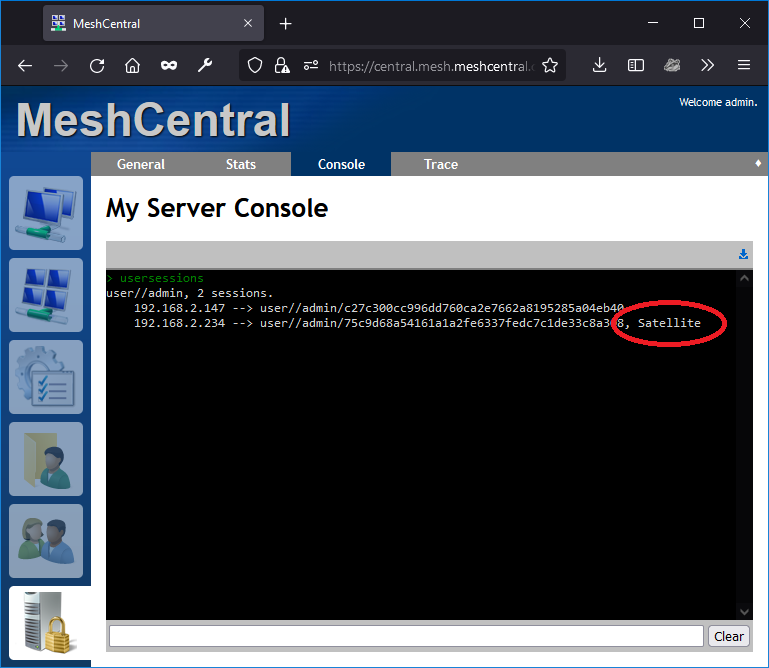The width and height of the screenshot is (769, 668).
Task: Open the browser hamburger application menu
Action: point(743,66)
